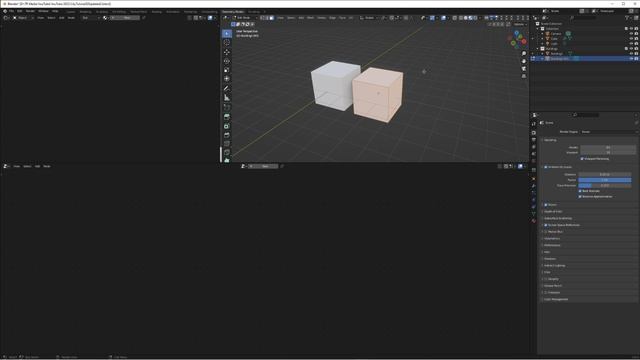
Task: Switch perspective/orthographic view gizmo
Action: 524,76
